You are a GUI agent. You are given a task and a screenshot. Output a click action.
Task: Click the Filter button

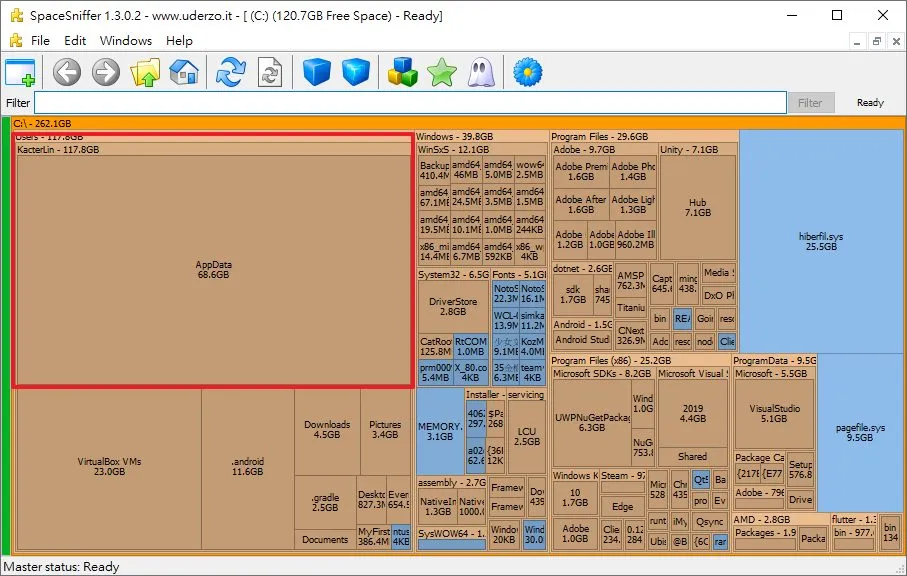click(x=810, y=103)
